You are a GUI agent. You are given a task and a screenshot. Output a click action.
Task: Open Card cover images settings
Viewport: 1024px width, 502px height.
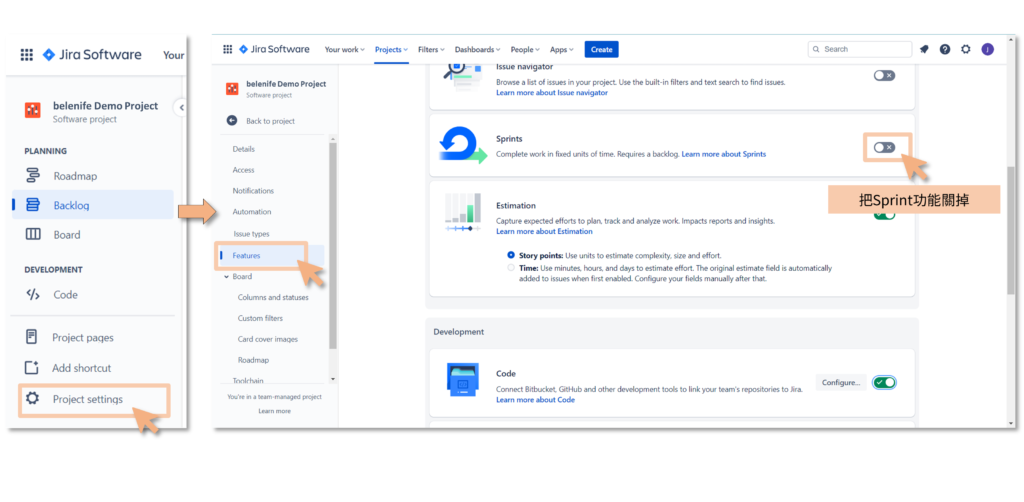(x=268, y=339)
